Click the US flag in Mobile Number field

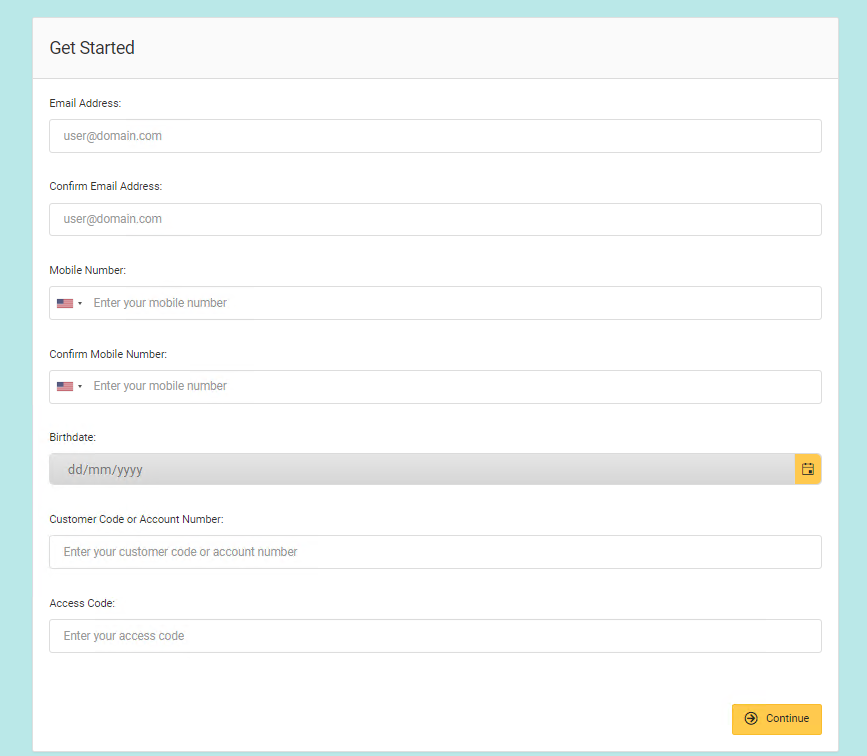tap(65, 303)
